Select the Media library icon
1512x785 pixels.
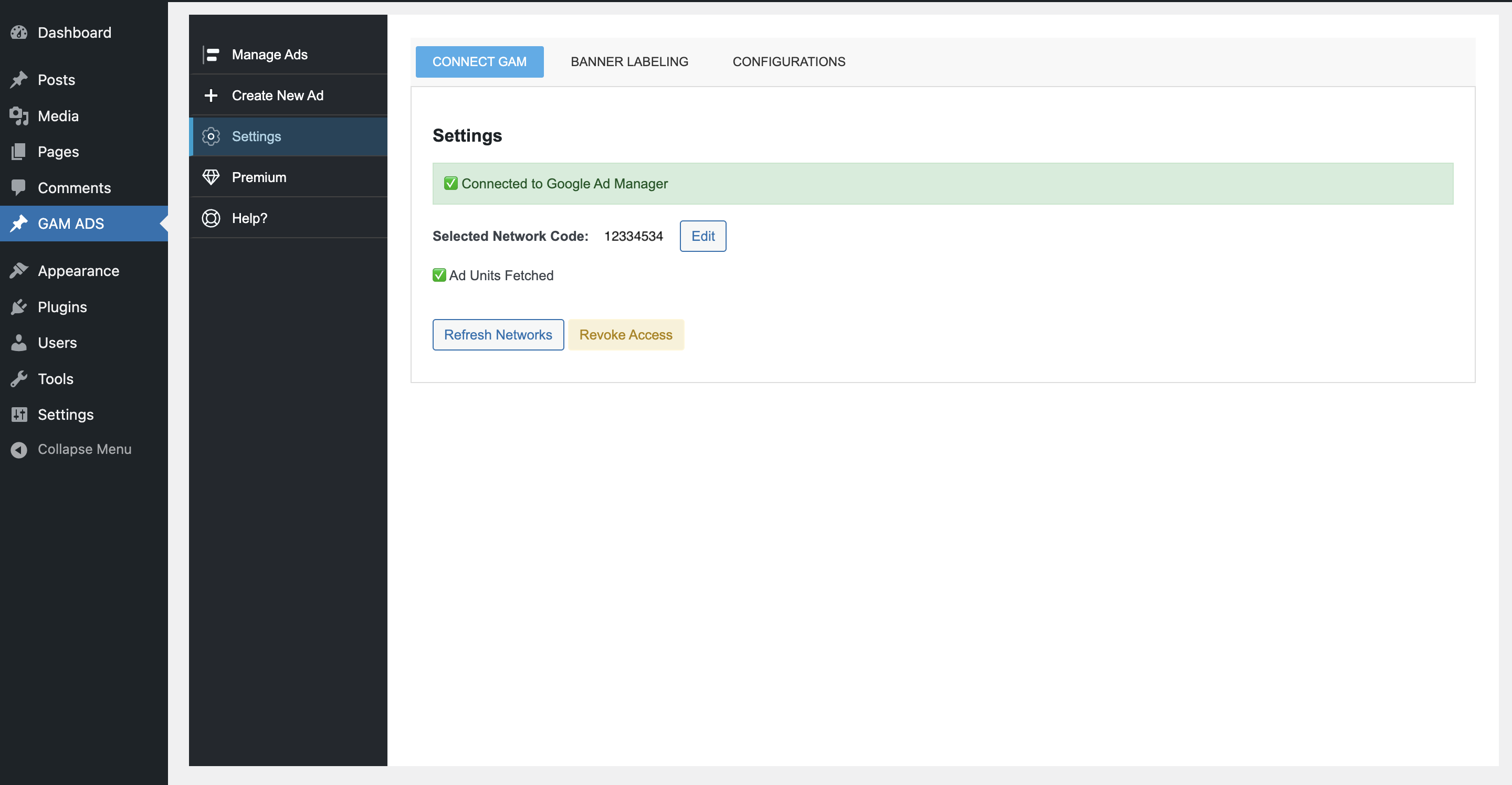click(19, 115)
